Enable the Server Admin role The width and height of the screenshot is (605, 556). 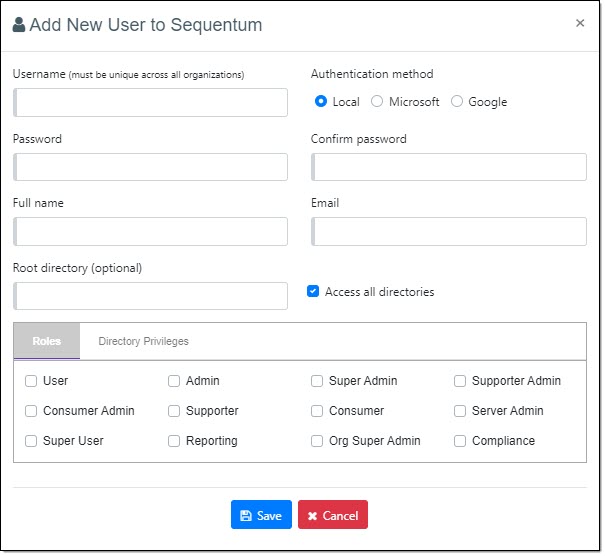[x=461, y=412]
